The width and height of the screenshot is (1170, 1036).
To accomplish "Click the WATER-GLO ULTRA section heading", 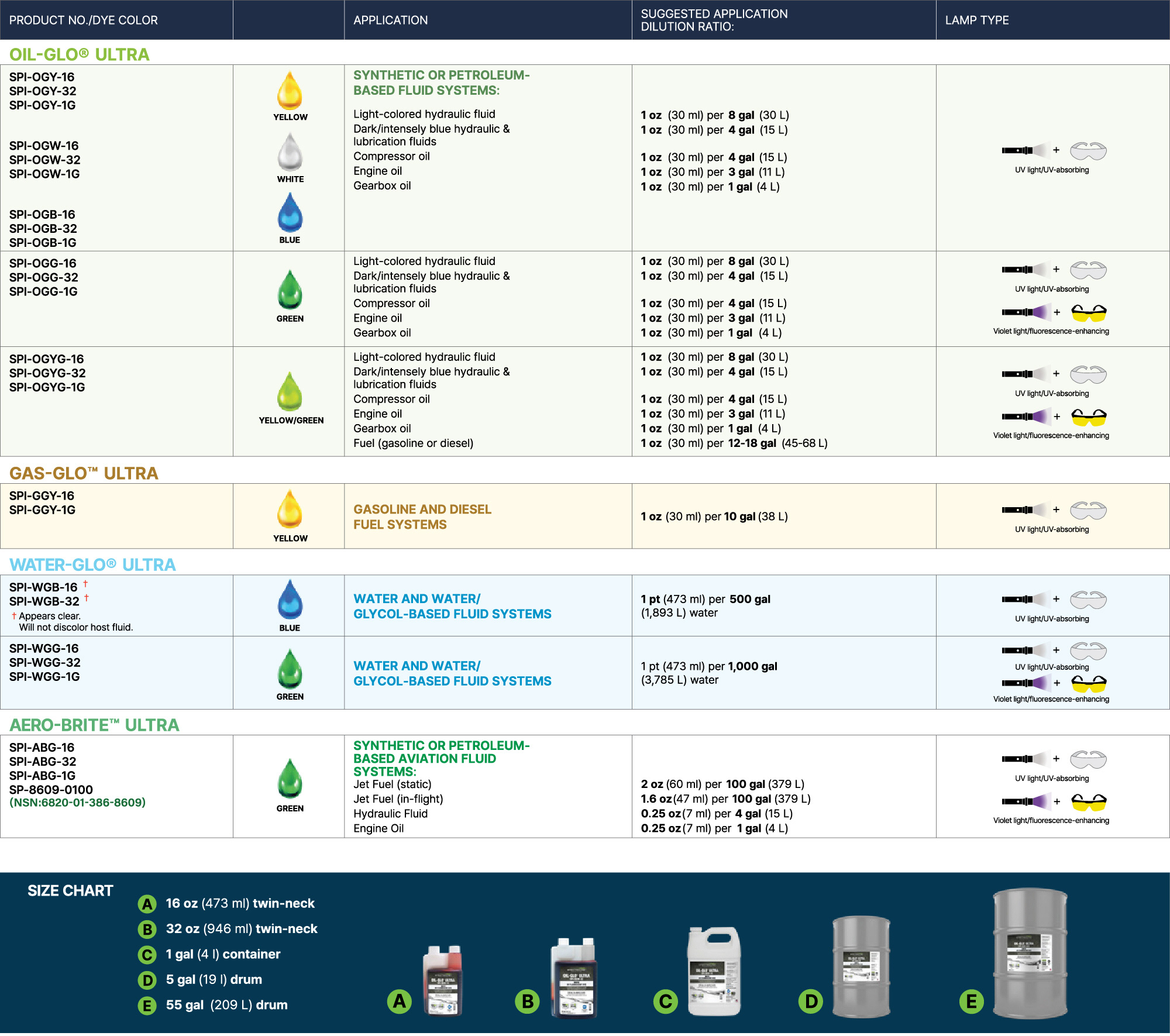I will click(x=92, y=565).
